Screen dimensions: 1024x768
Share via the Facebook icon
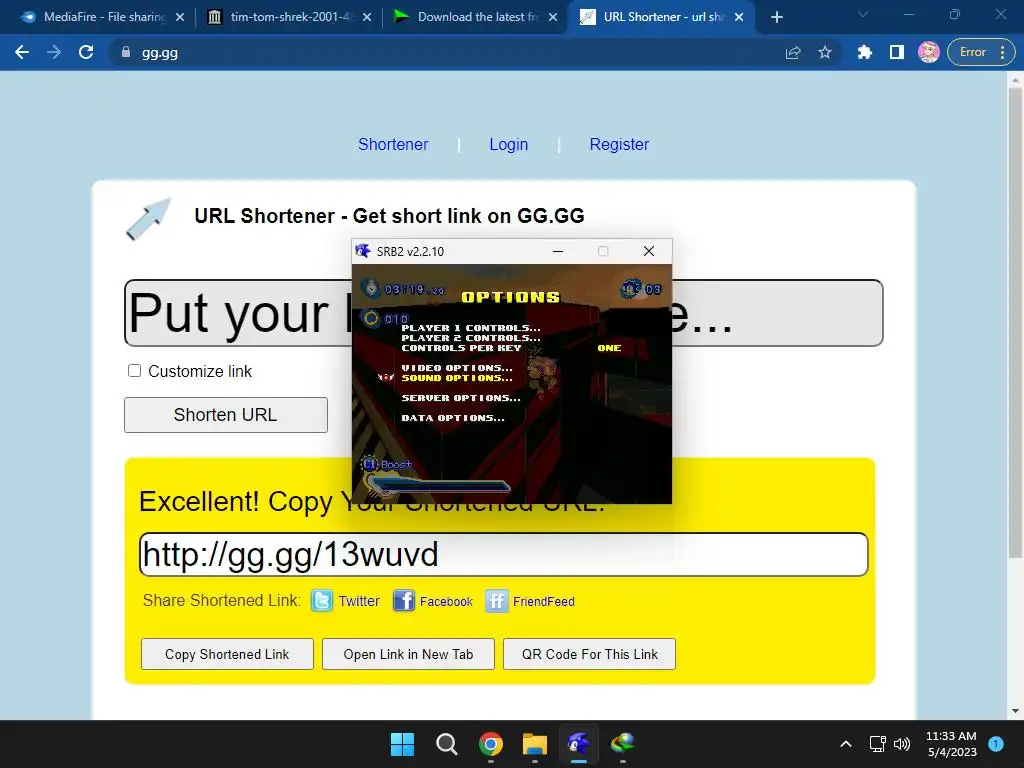[x=404, y=600]
